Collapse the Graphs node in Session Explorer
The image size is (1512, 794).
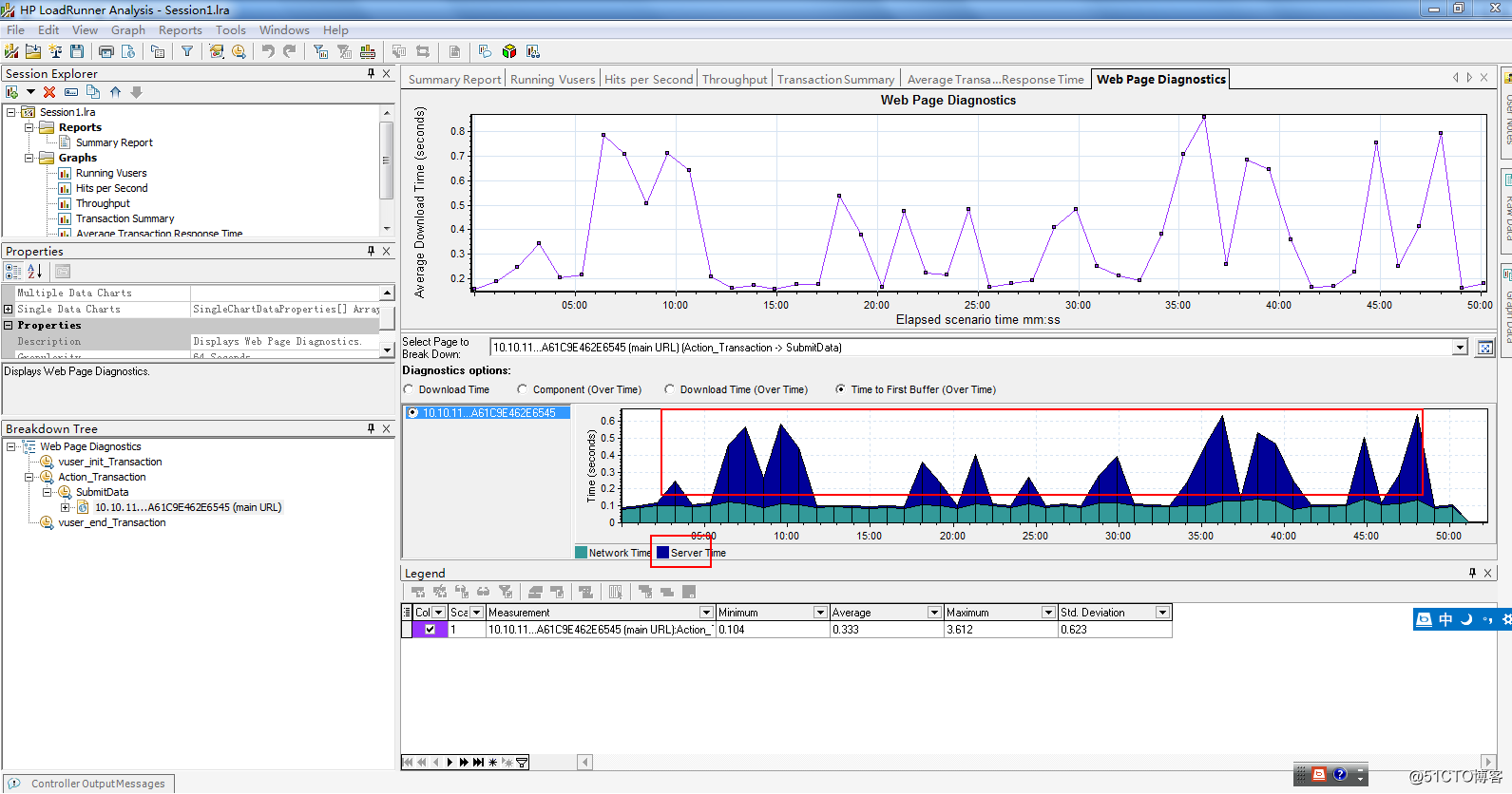[x=29, y=158]
